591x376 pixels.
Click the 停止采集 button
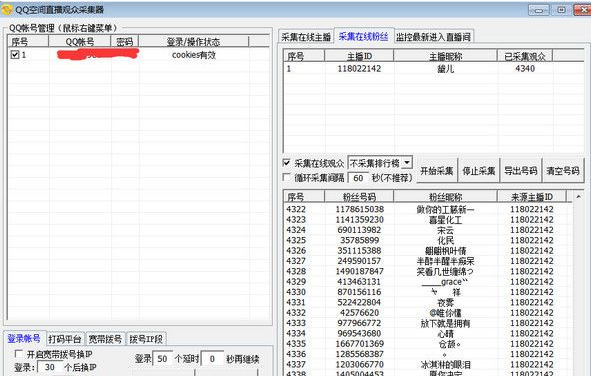[x=479, y=171]
